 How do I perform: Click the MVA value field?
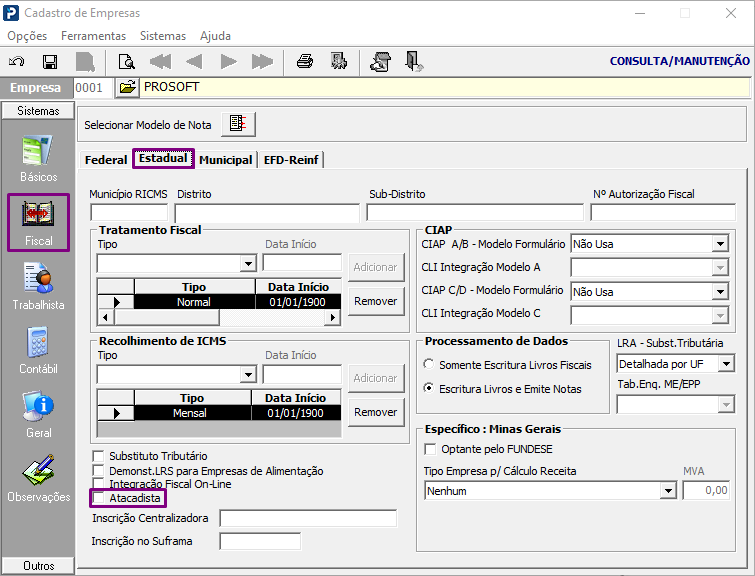tap(706, 490)
